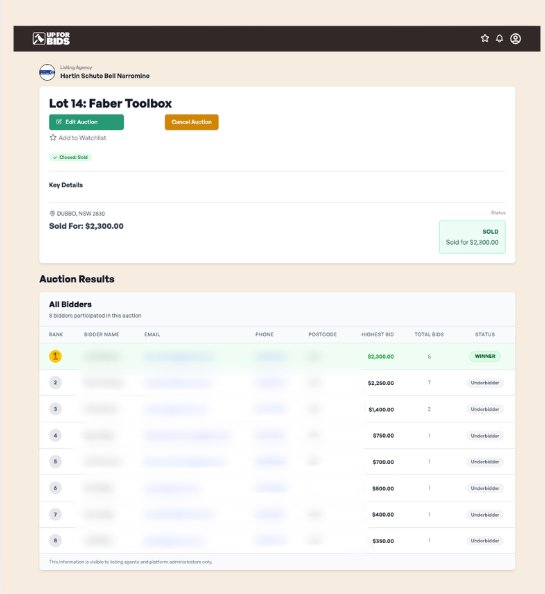Click the Cancel Auction button
This screenshot has width=545, height=594.
[192, 122]
